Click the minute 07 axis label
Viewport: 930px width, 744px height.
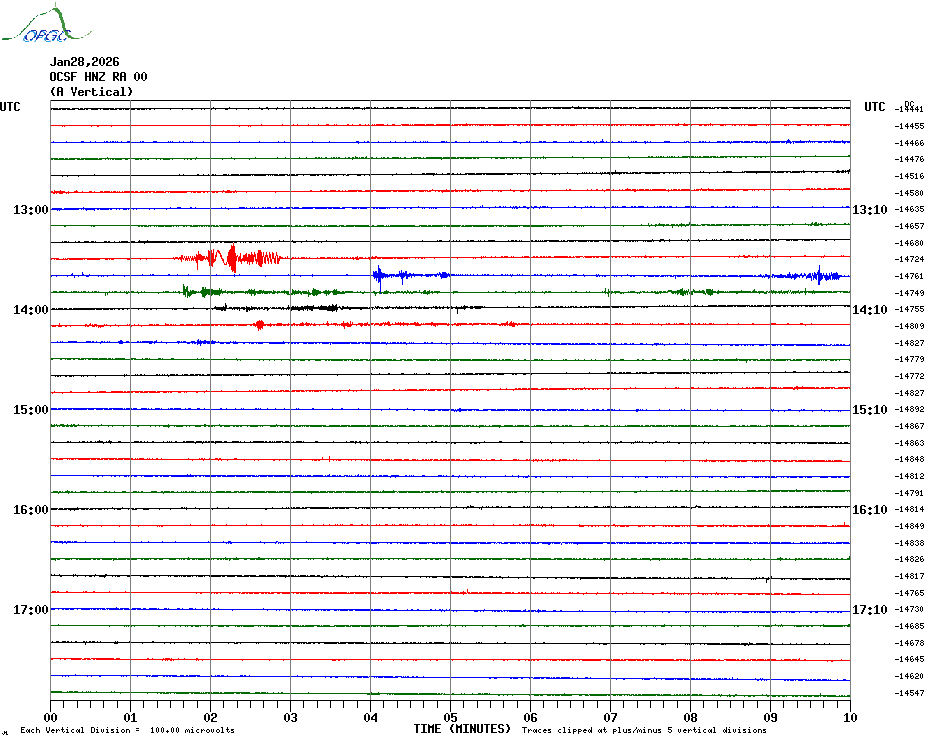click(x=610, y=717)
